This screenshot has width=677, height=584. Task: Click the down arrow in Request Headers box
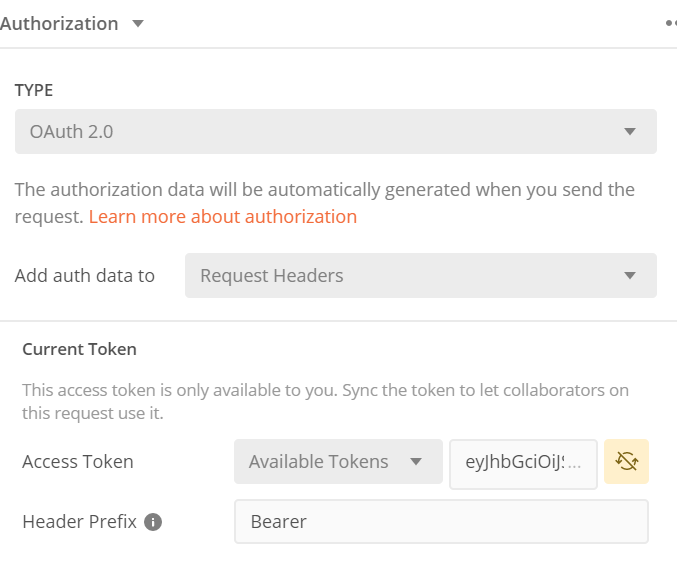click(x=630, y=275)
